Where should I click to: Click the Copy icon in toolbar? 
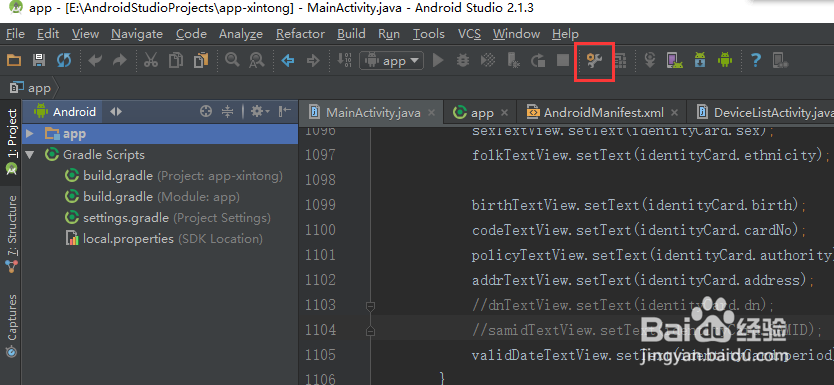point(176,61)
